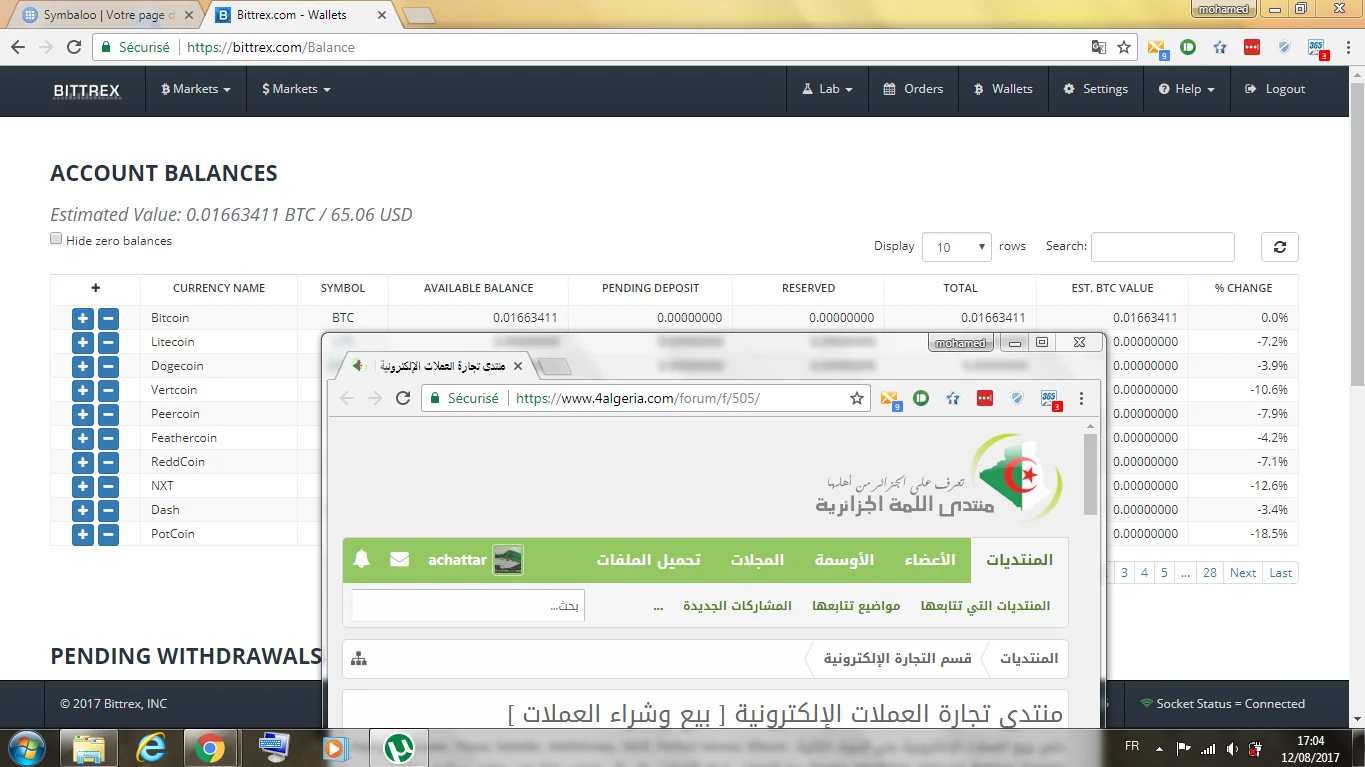Click the balances Search input field
Image resolution: width=1365 pixels, height=767 pixels.
tap(1162, 247)
